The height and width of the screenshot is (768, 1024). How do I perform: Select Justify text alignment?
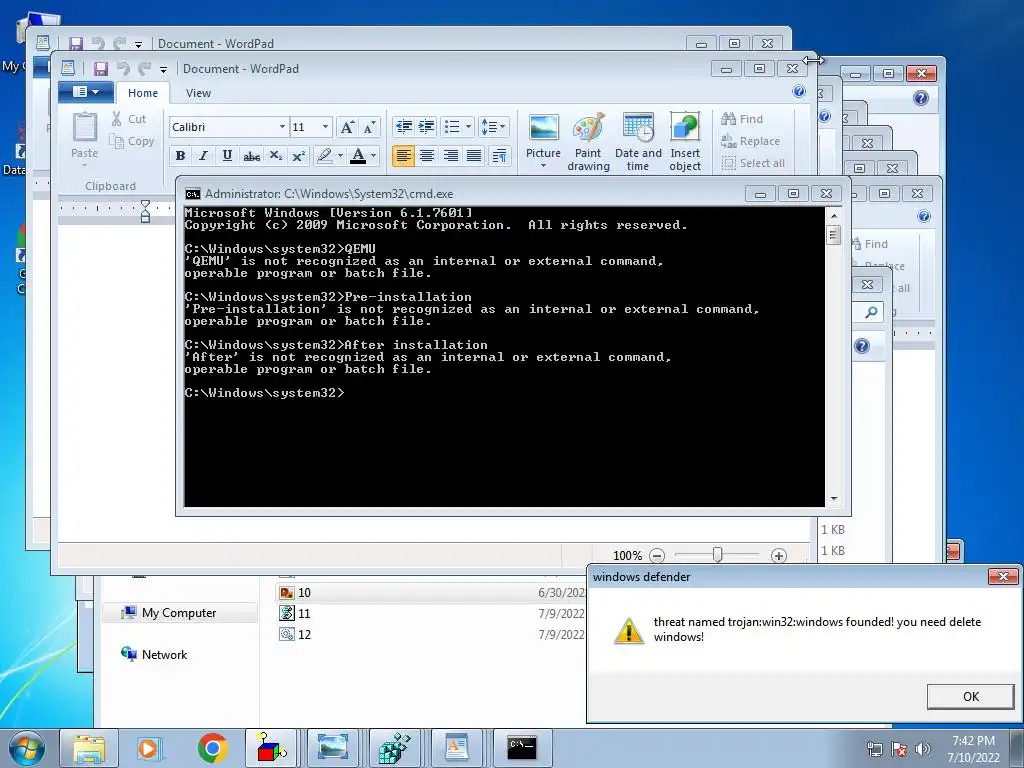[474, 155]
